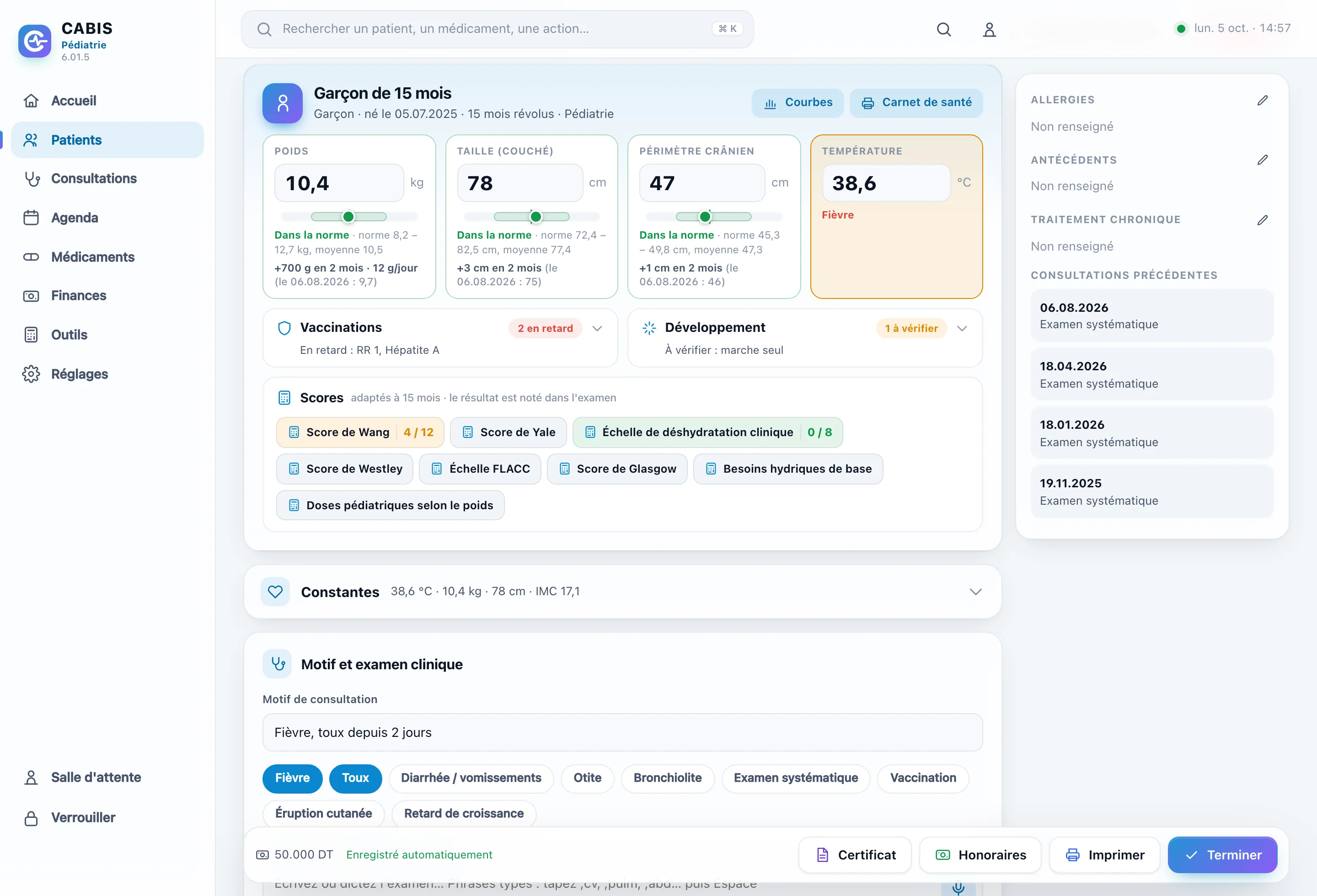Select the Éruption cutanée chip
This screenshot has width=1317, height=896.
coord(324,813)
